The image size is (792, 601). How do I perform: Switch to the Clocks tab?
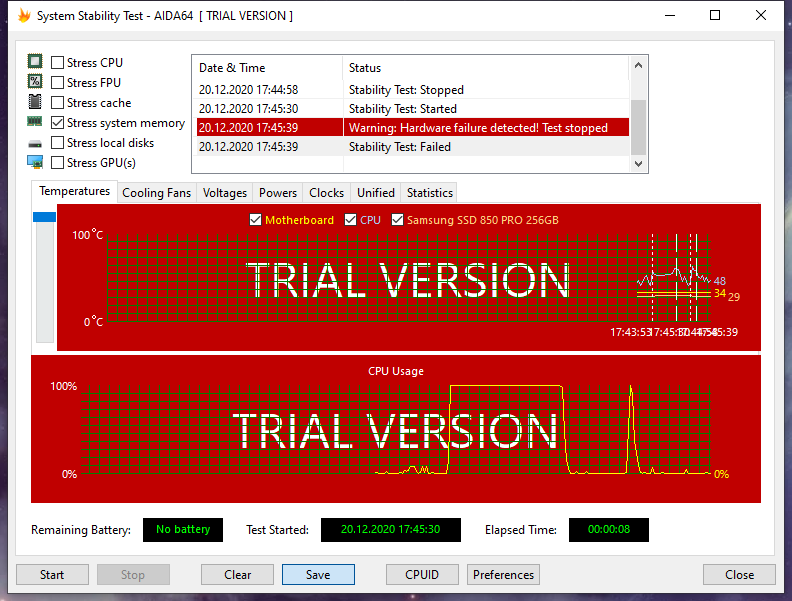point(326,193)
